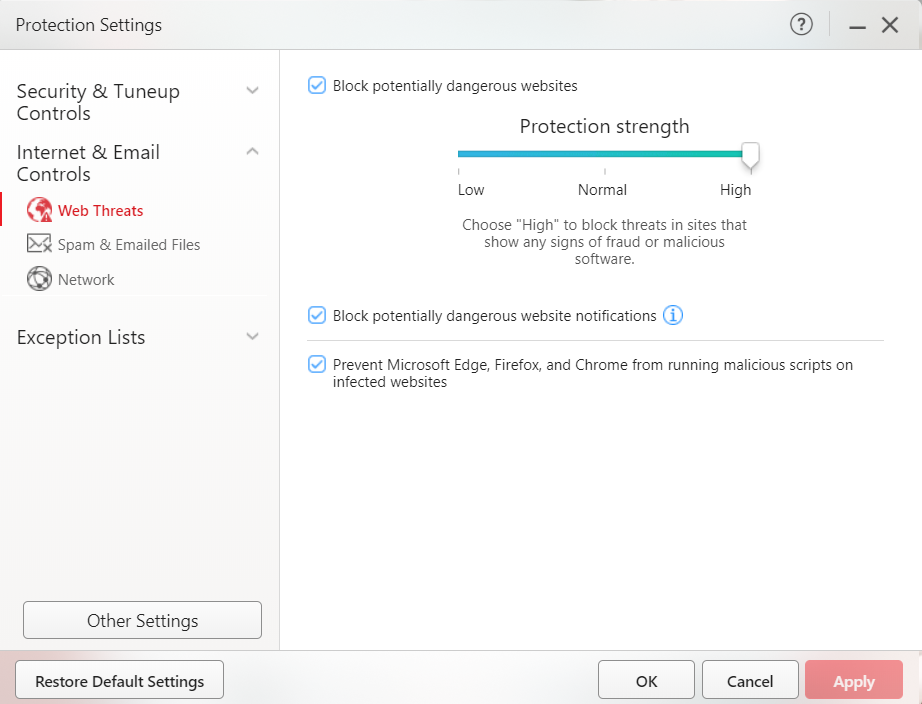Click the info icon beside website notifications

pyautogui.click(x=673, y=316)
